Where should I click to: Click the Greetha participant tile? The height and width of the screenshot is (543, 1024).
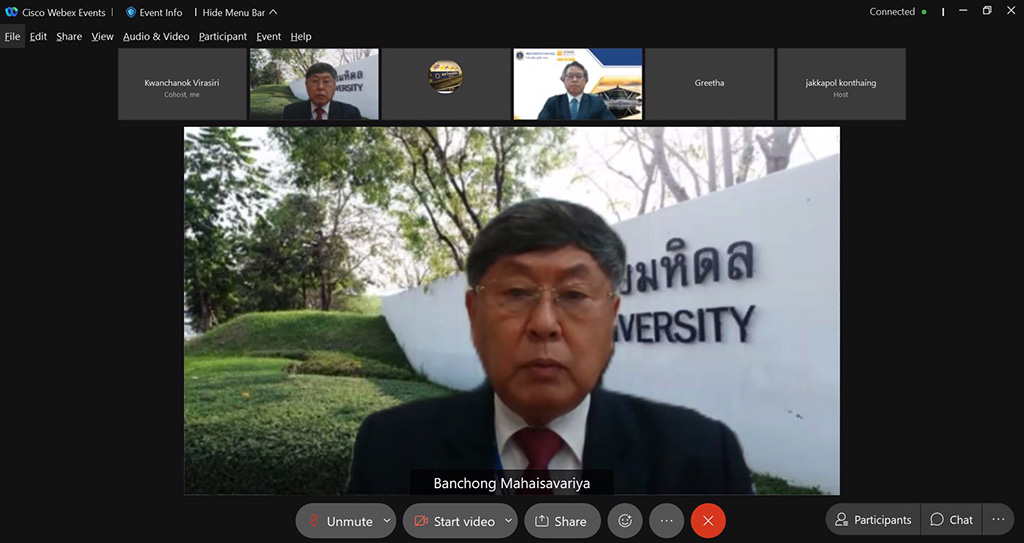click(709, 84)
